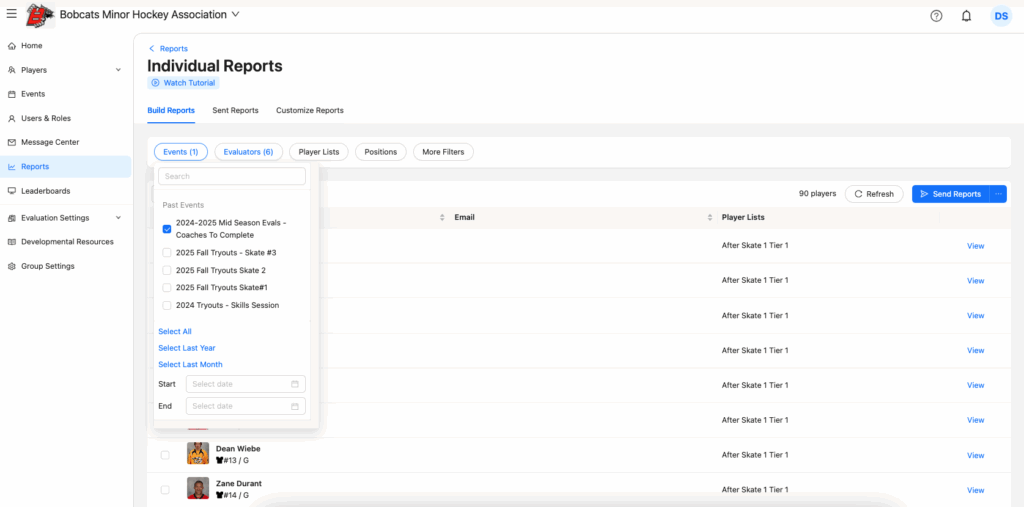This screenshot has height=507, width=1024.
Task: Select the Dean Wiebe row checkbox
Action: 165,455
